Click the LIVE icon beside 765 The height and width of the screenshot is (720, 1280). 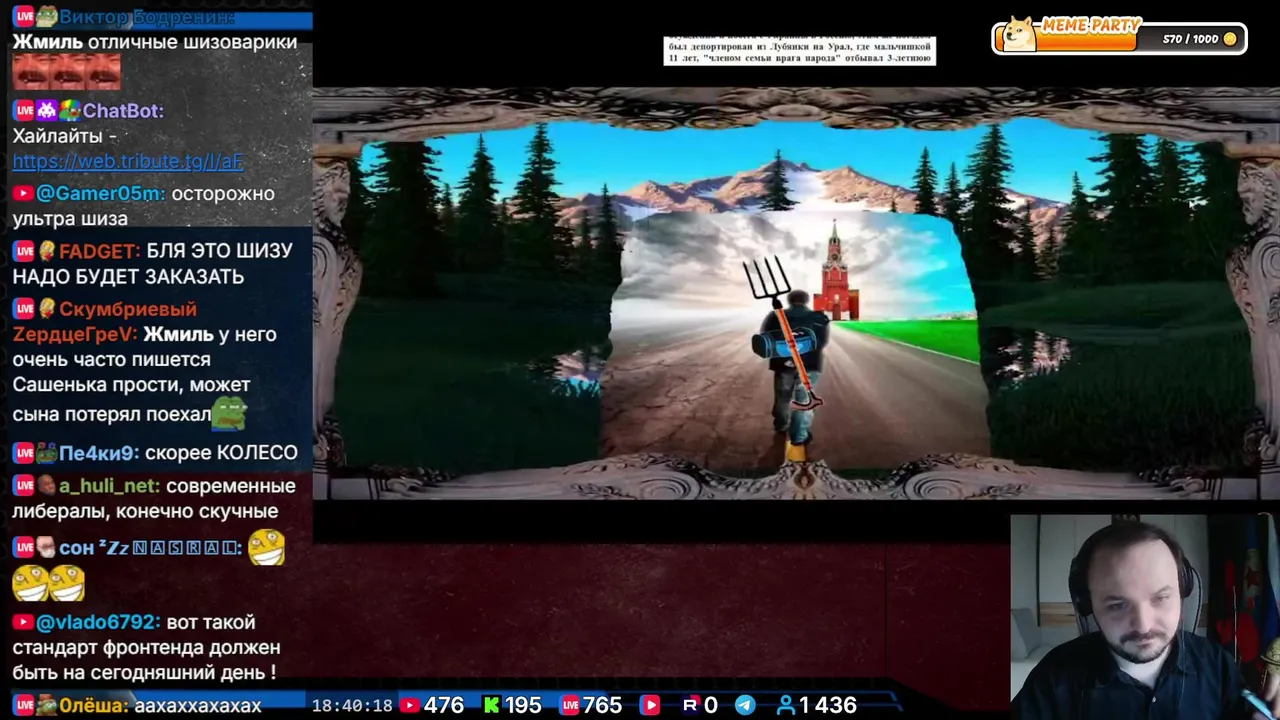570,705
